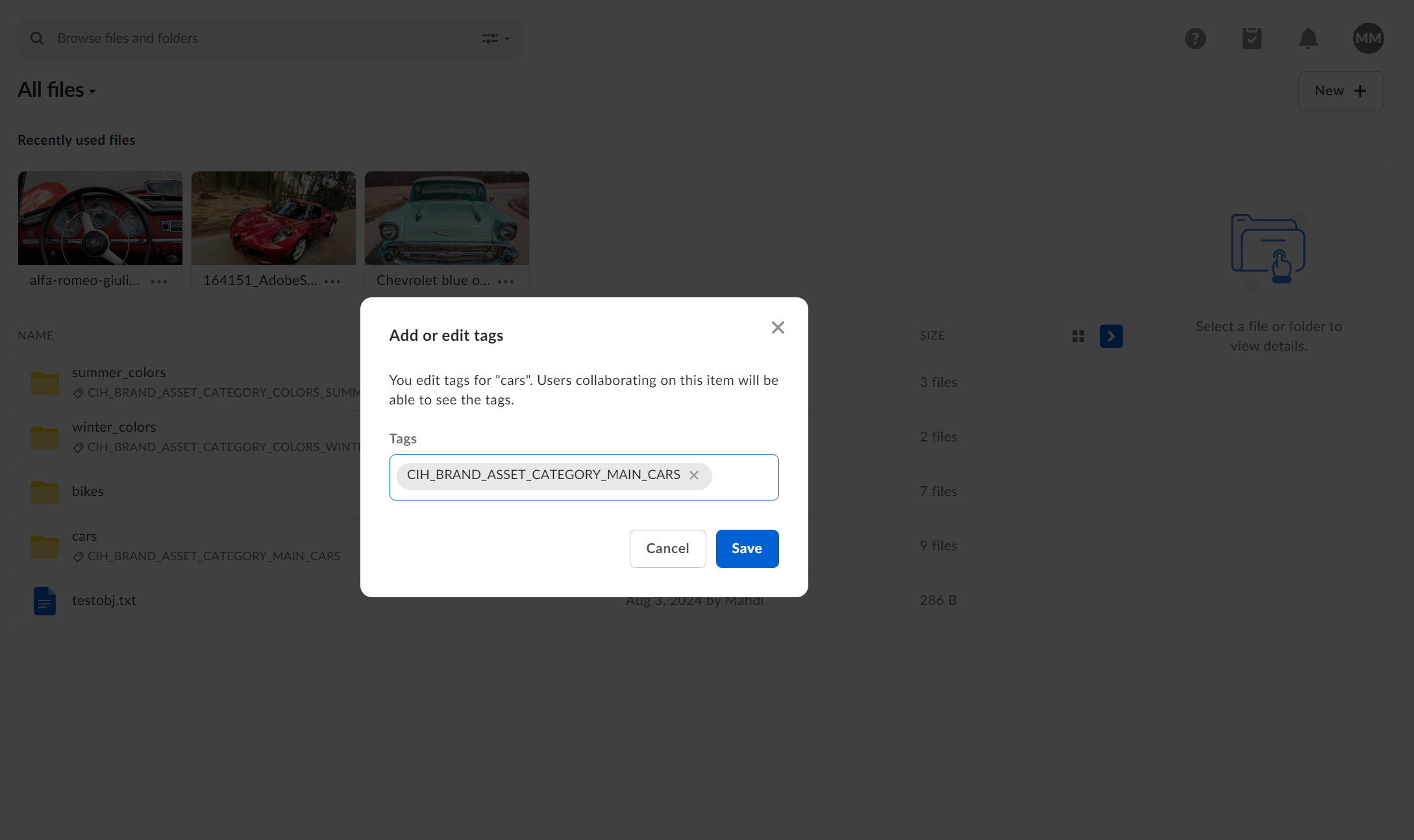The image size is (1414, 840).
Task: Click Save in the tags dialog
Action: tap(747, 549)
